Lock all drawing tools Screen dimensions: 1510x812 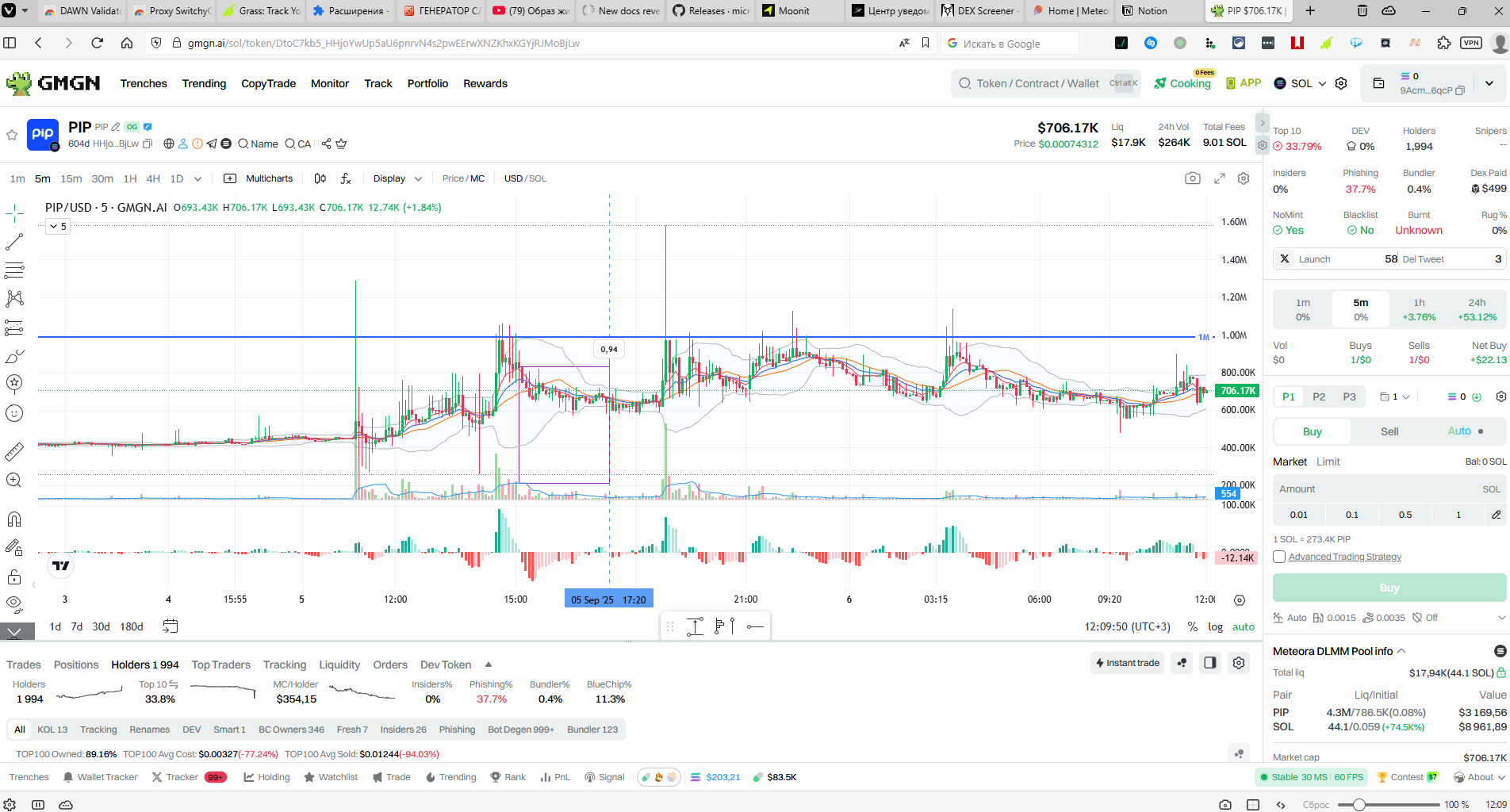point(14,576)
